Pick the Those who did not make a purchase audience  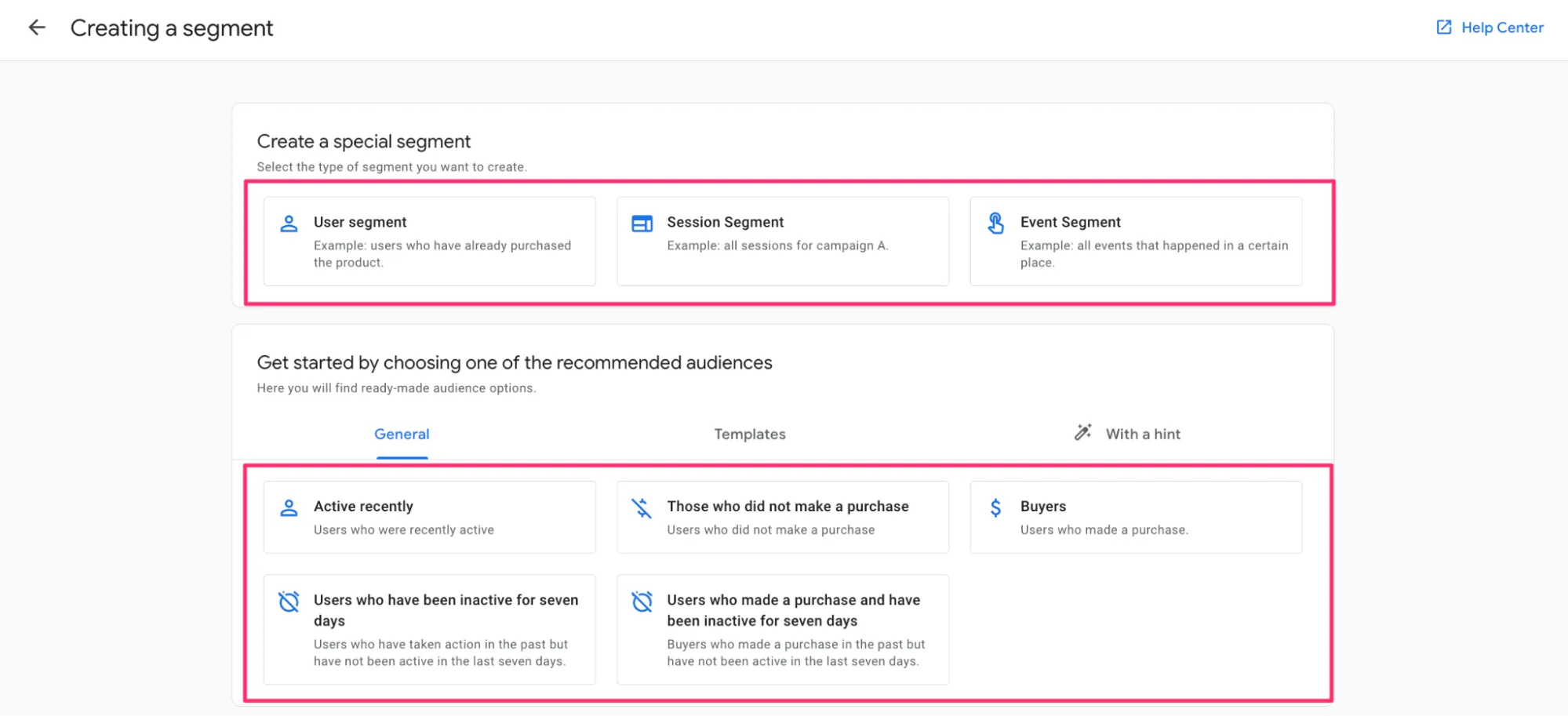pyautogui.click(x=782, y=518)
